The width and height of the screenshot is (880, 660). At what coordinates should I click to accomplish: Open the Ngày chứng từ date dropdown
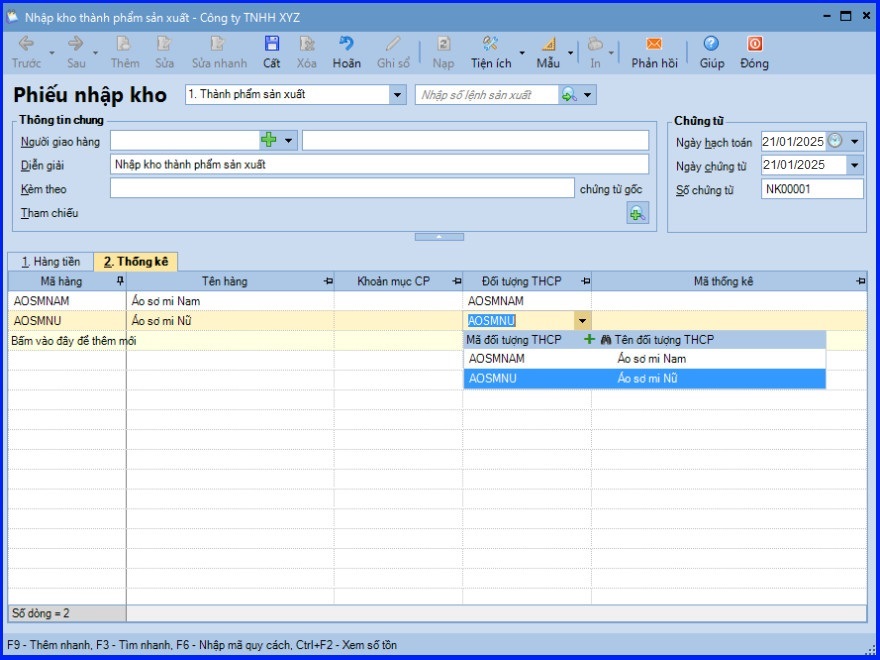(854, 165)
